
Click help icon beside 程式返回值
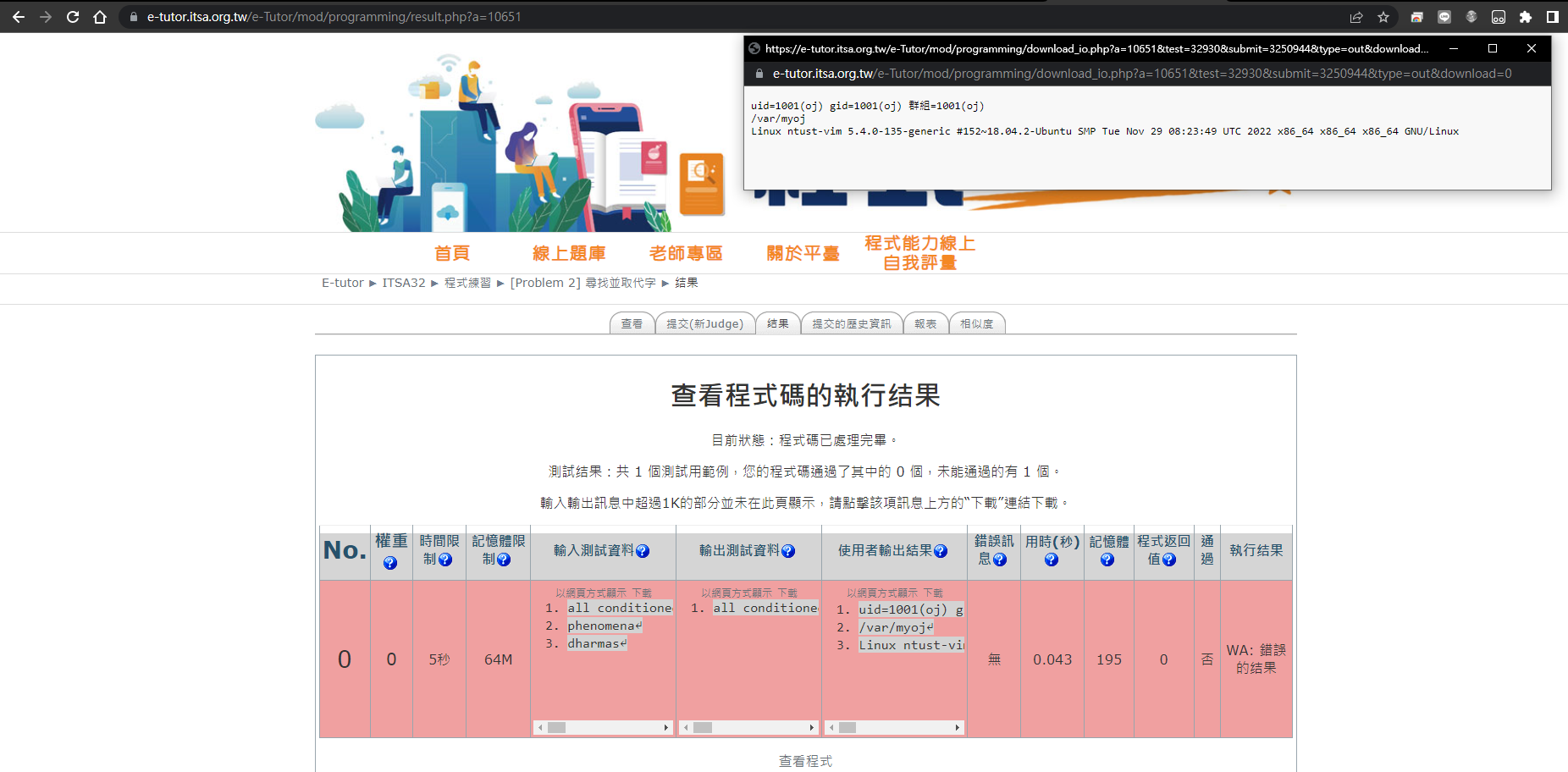pos(1169,560)
